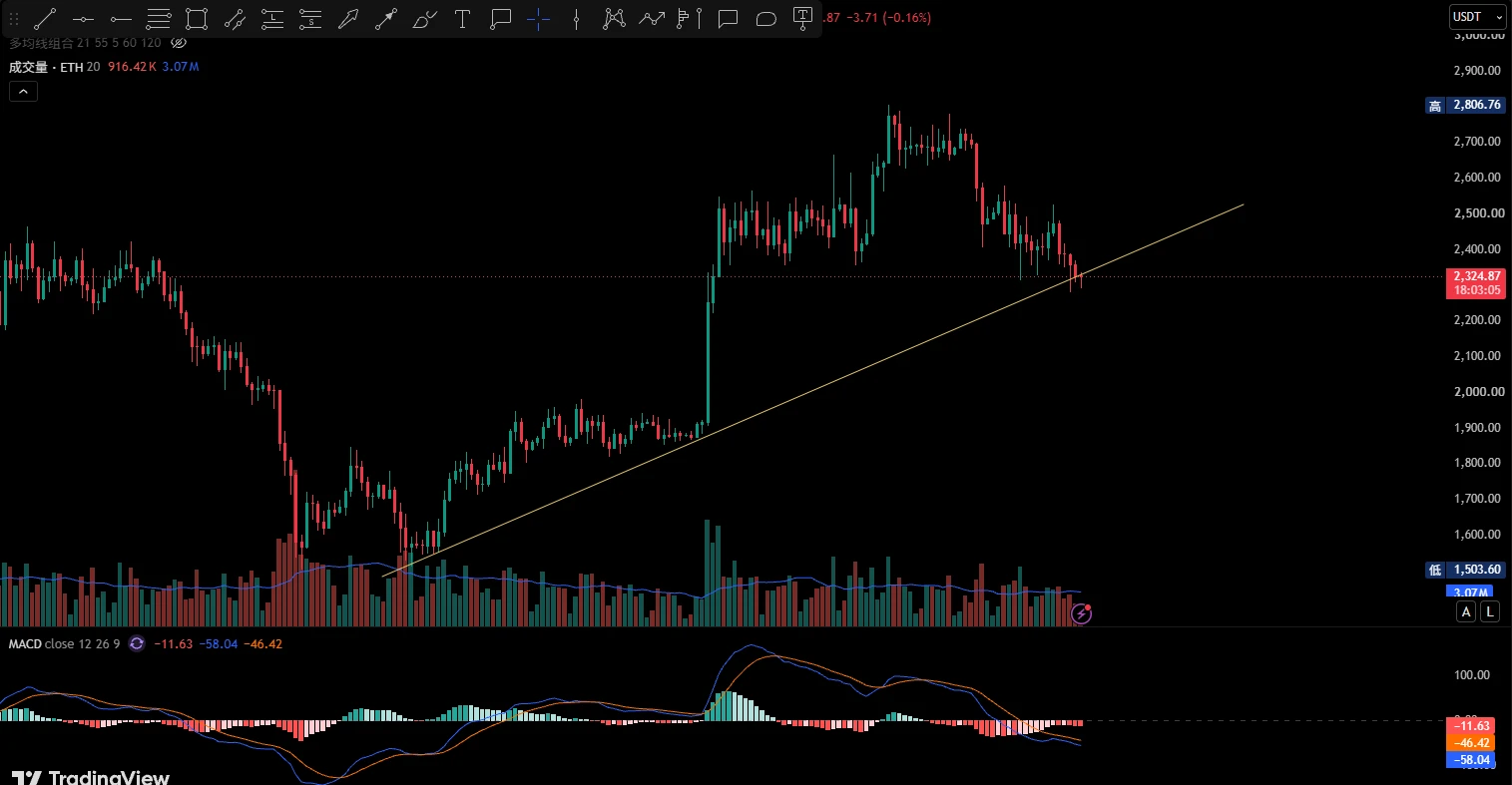This screenshot has height=785, width=1512.
Task: Grab the drawing toolbar drag handle
Action: pos(14,18)
